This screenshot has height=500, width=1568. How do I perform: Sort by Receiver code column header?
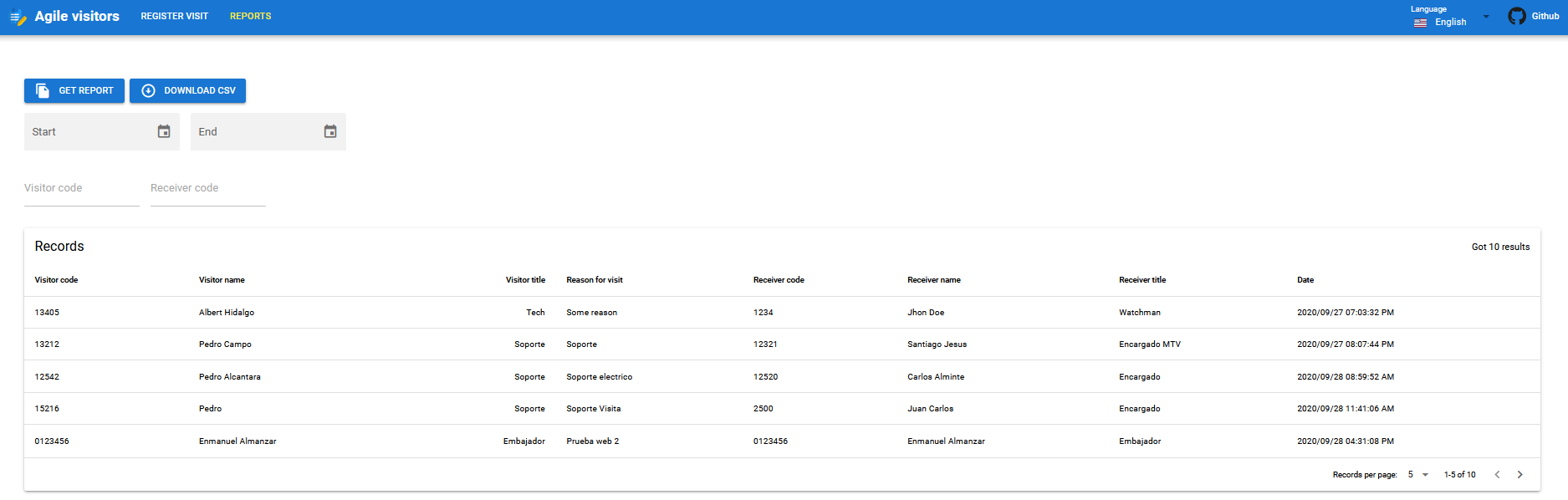(779, 280)
